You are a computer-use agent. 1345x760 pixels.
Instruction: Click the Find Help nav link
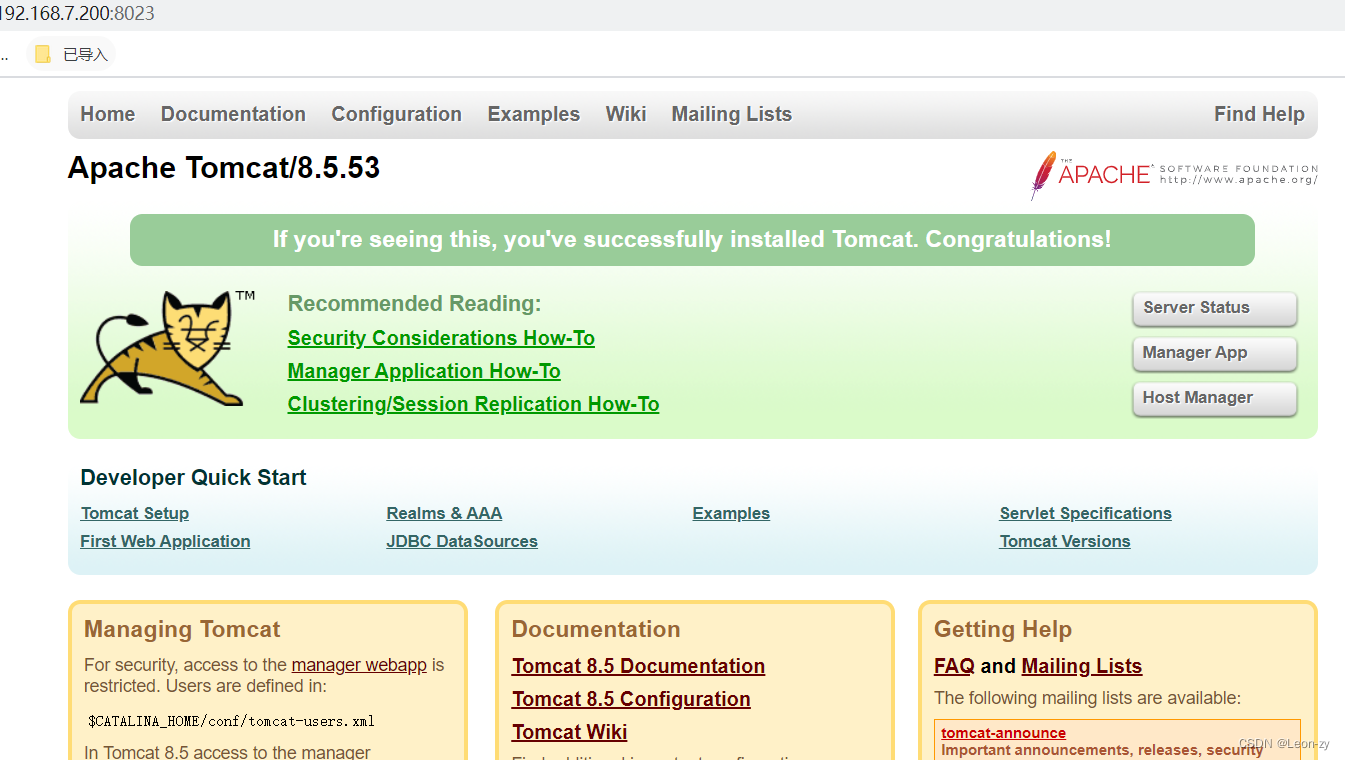(1259, 114)
